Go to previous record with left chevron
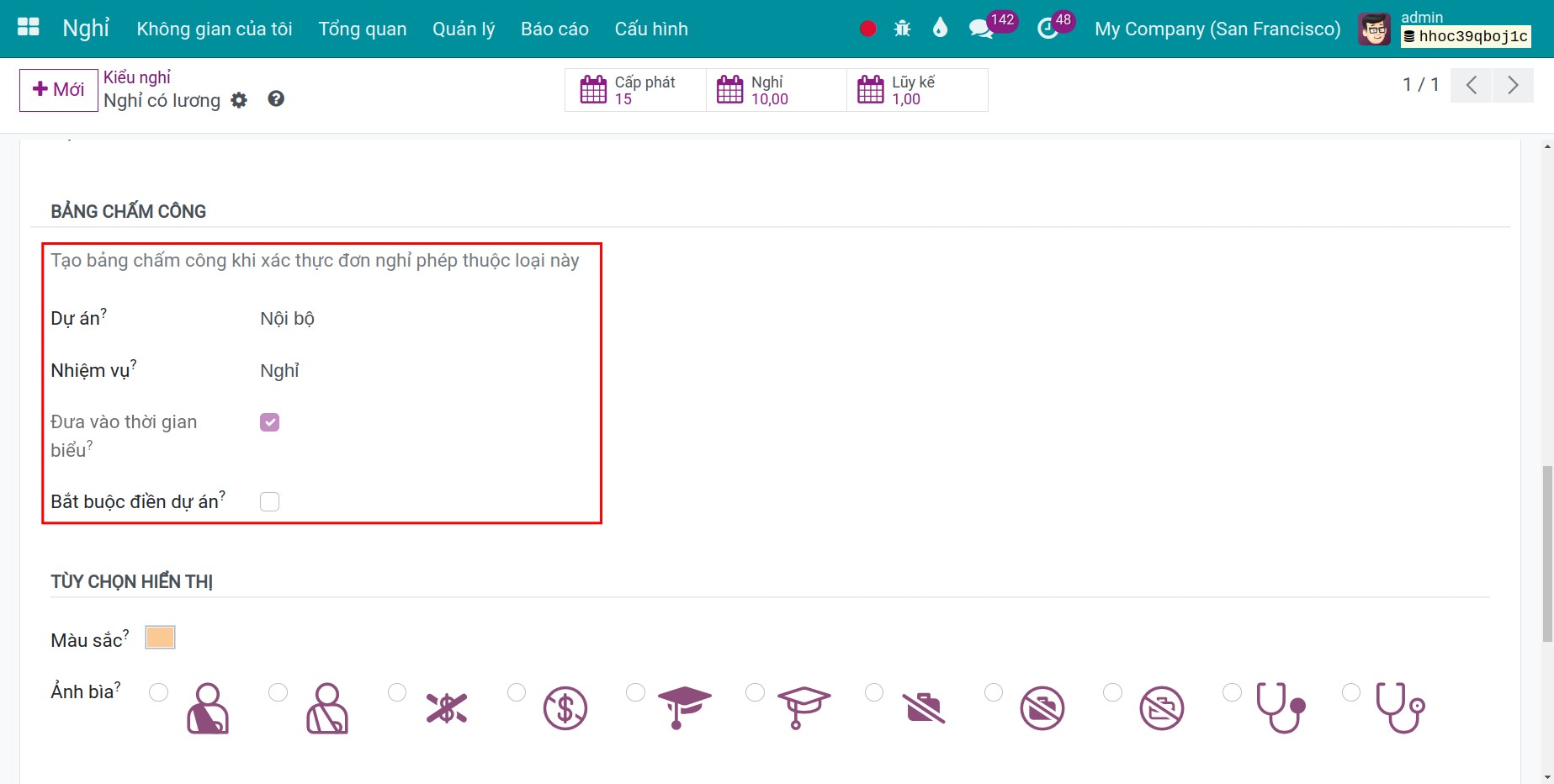1554x784 pixels. tap(1472, 85)
